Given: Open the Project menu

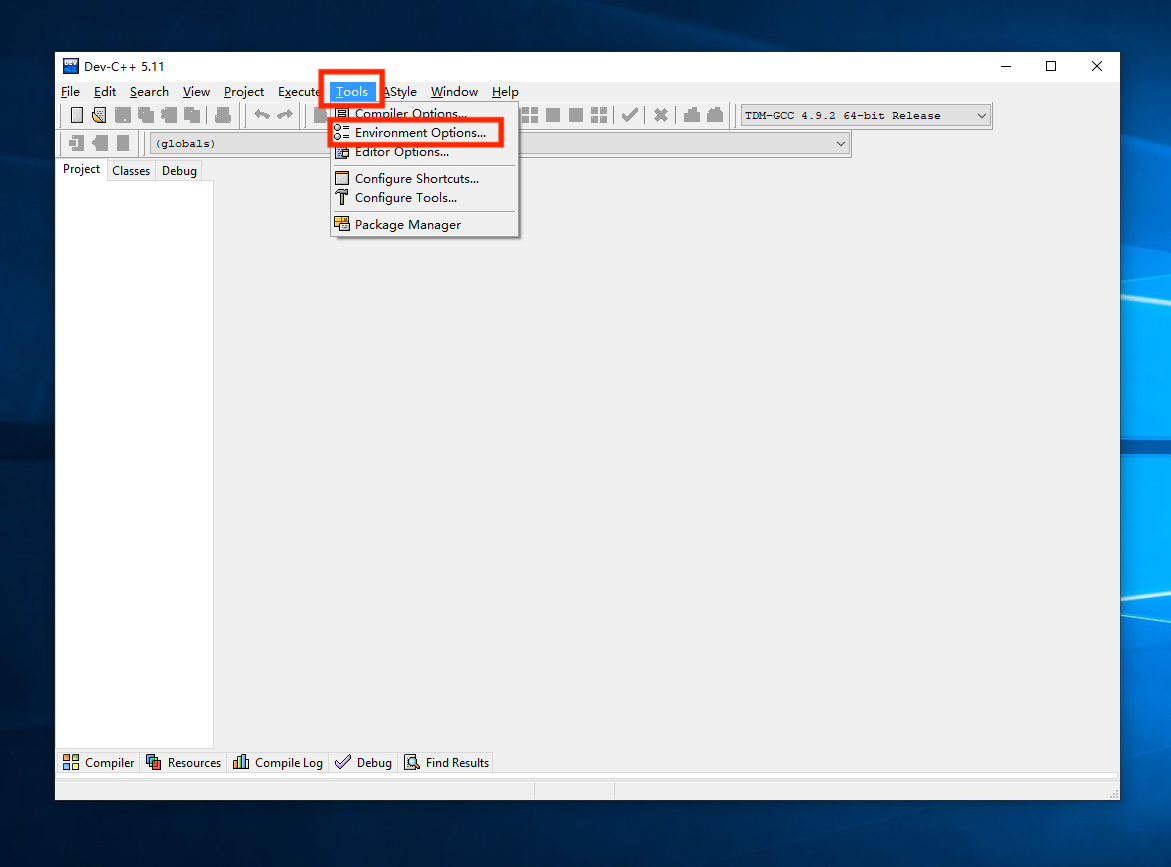Looking at the screenshot, I should pyautogui.click(x=243, y=92).
